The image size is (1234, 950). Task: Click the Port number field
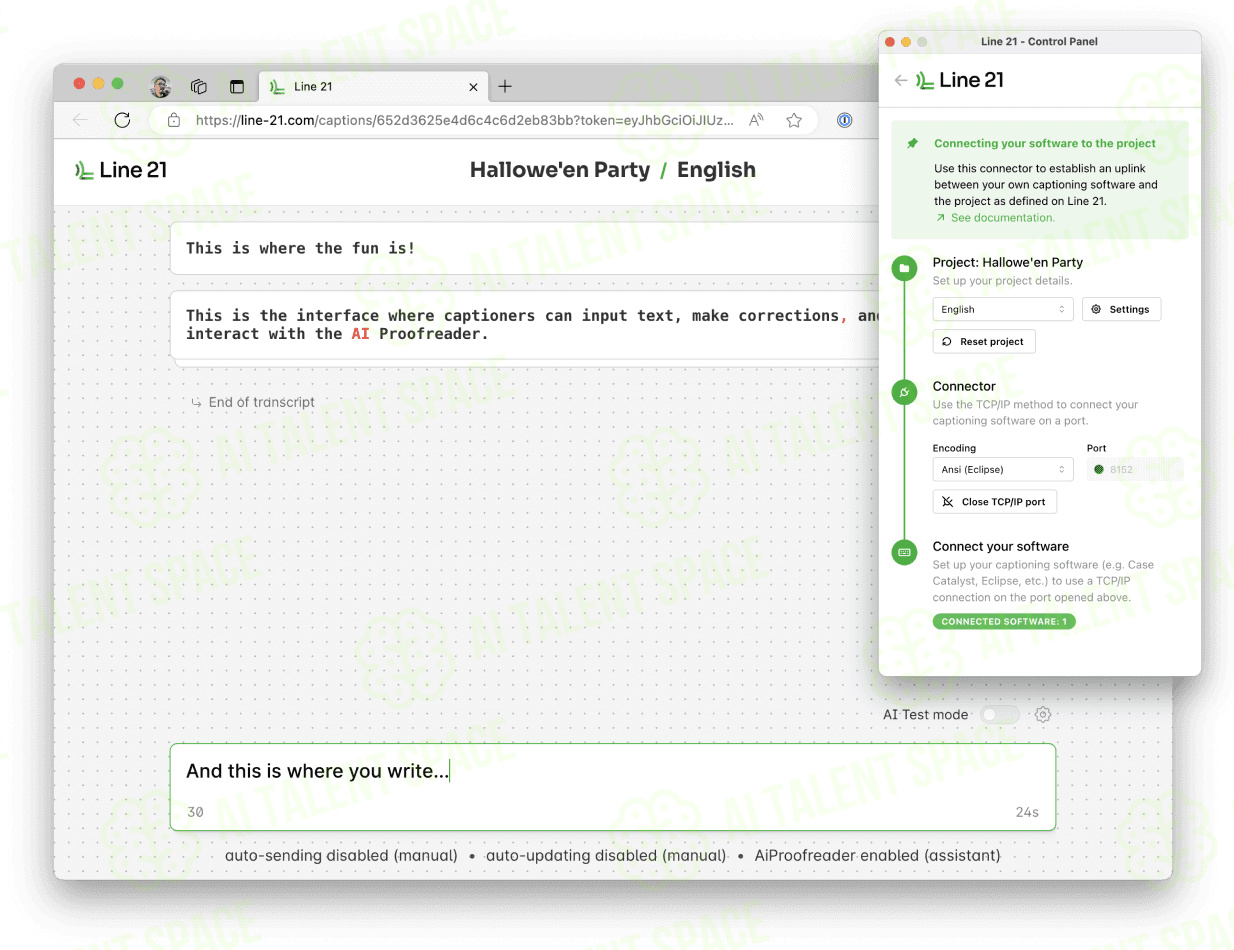click(1134, 469)
